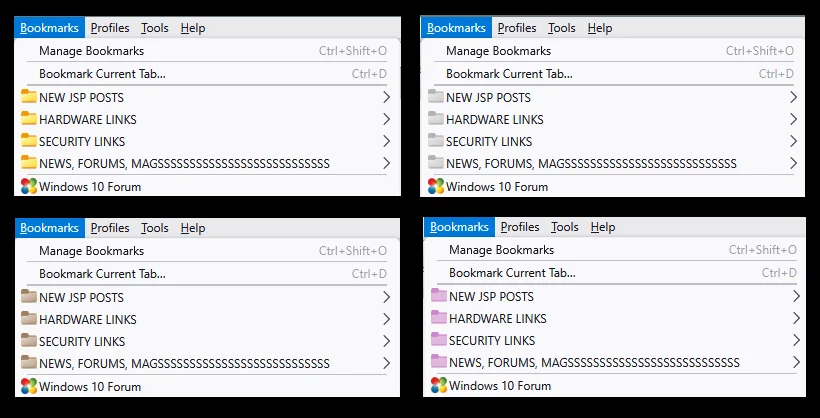This screenshot has width=820, height=418.
Task: Open Help menu above the brown folders
Action: (193, 228)
